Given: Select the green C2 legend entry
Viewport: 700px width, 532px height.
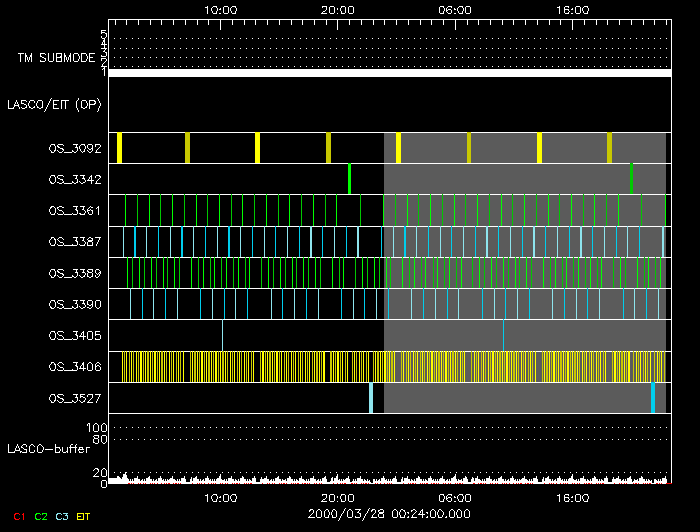Looking at the screenshot, I should pyautogui.click(x=41, y=515).
